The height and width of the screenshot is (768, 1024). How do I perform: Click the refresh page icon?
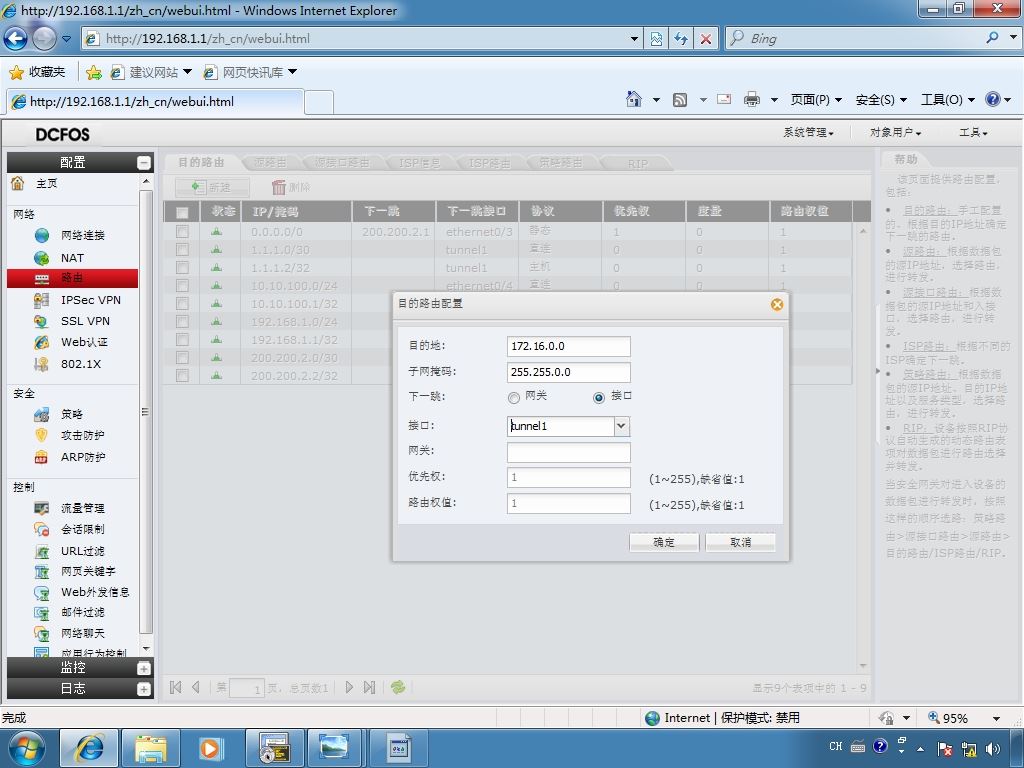point(680,39)
